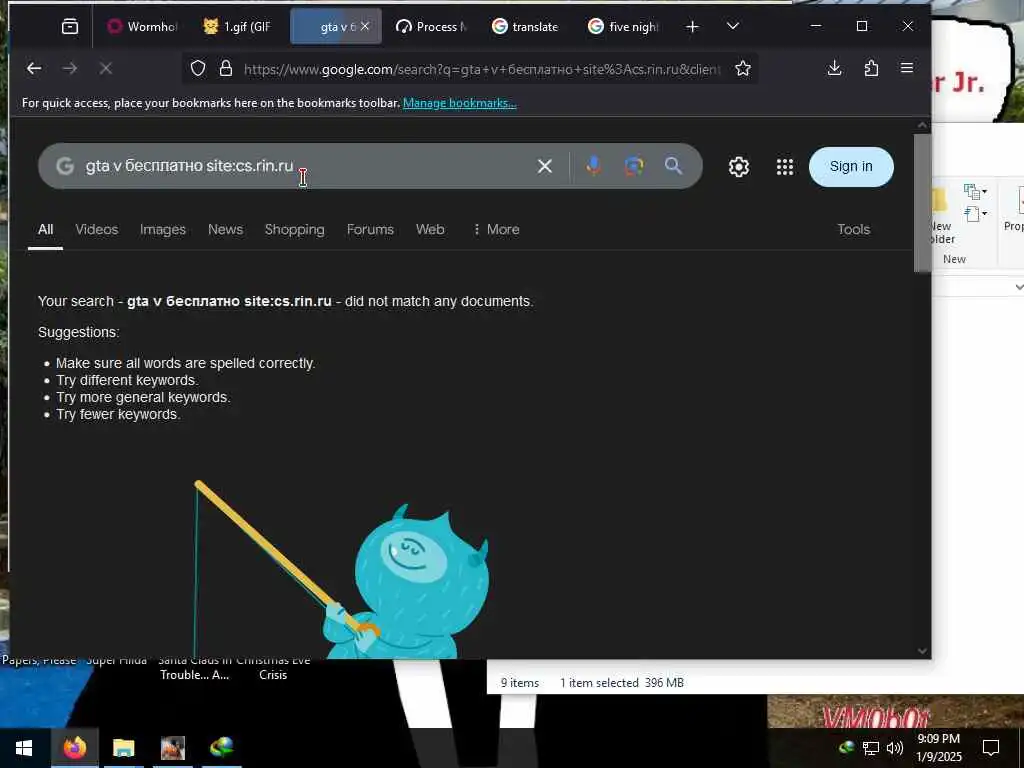The height and width of the screenshot is (768, 1024).
Task: Open the Firefox downloads panel
Action: [x=835, y=68]
